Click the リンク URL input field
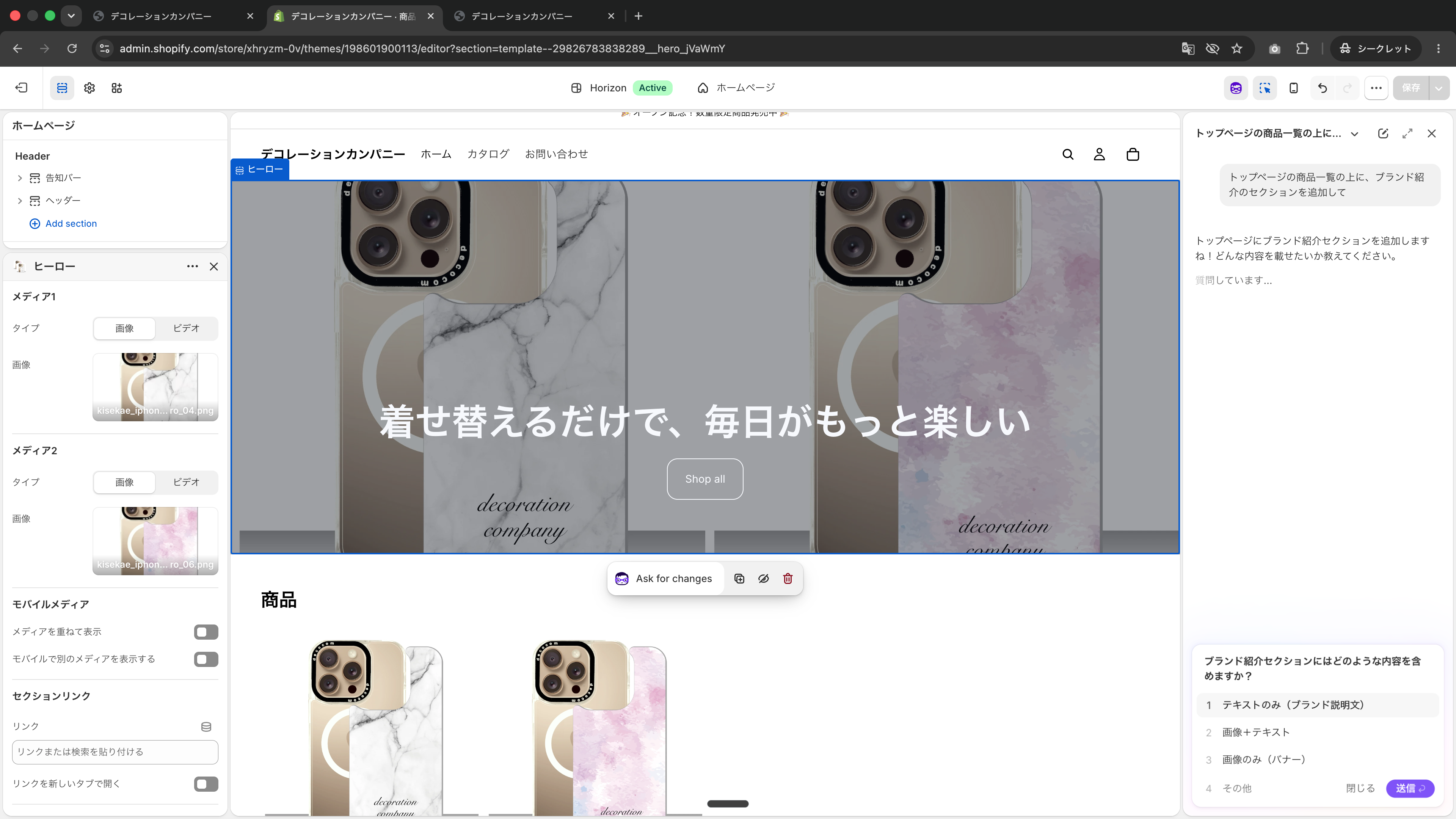Image resolution: width=1456 pixels, height=819 pixels. click(115, 752)
